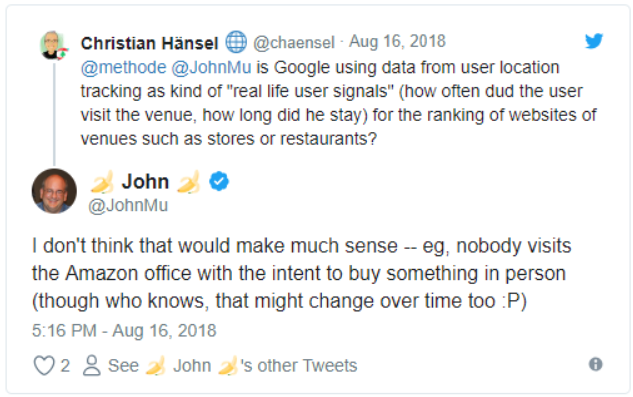Open Christian Hänsel's profile avatar
Image resolution: width=633 pixels, height=397 pixels.
click(53, 45)
